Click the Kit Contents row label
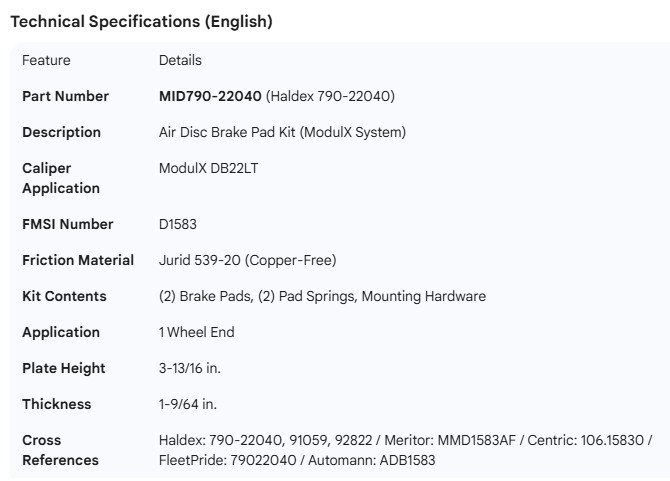Viewport: 670px width, 481px height. click(64, 296)
